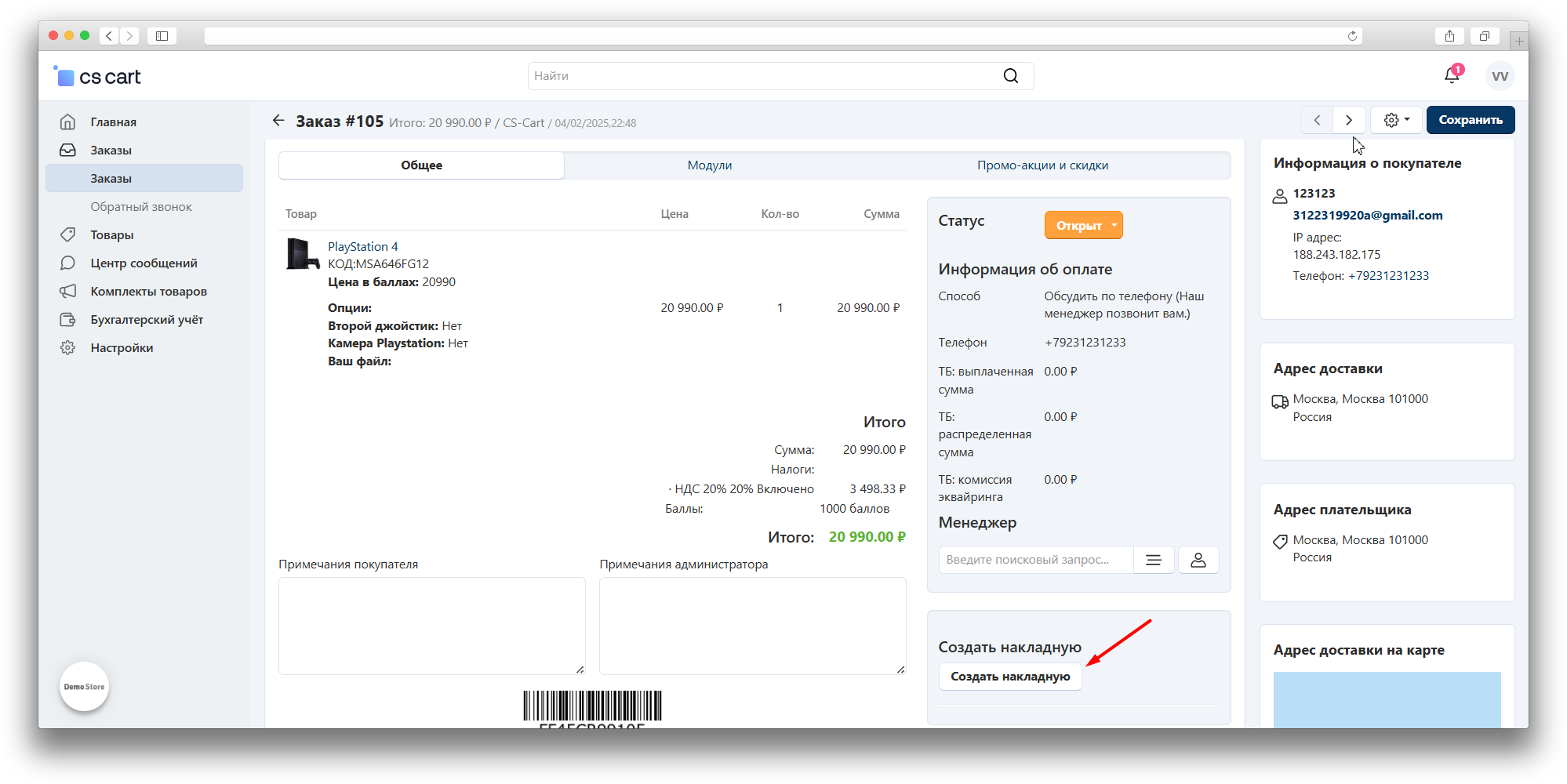1567x784 pixels.
Task: Open the Demo Store round button
Action: pos(84,687)
